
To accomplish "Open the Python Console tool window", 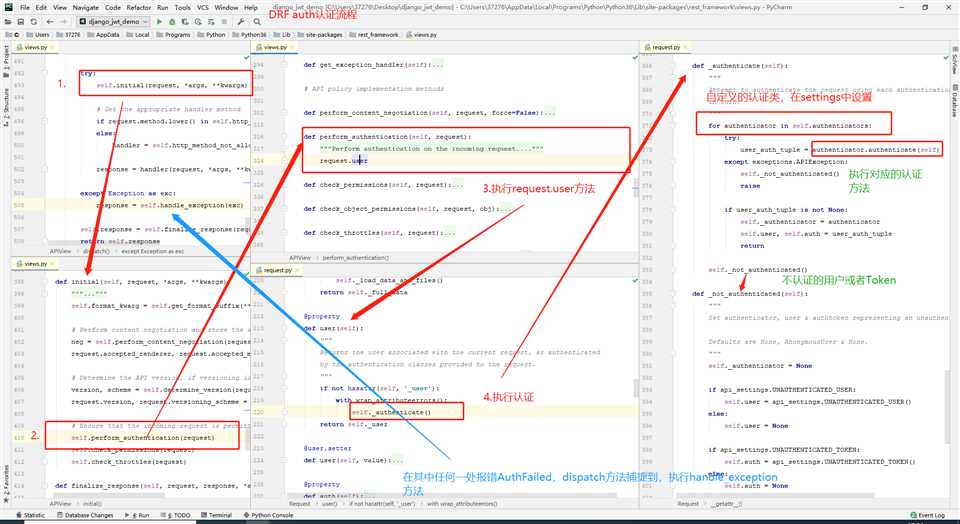I will tap(268, 515).
